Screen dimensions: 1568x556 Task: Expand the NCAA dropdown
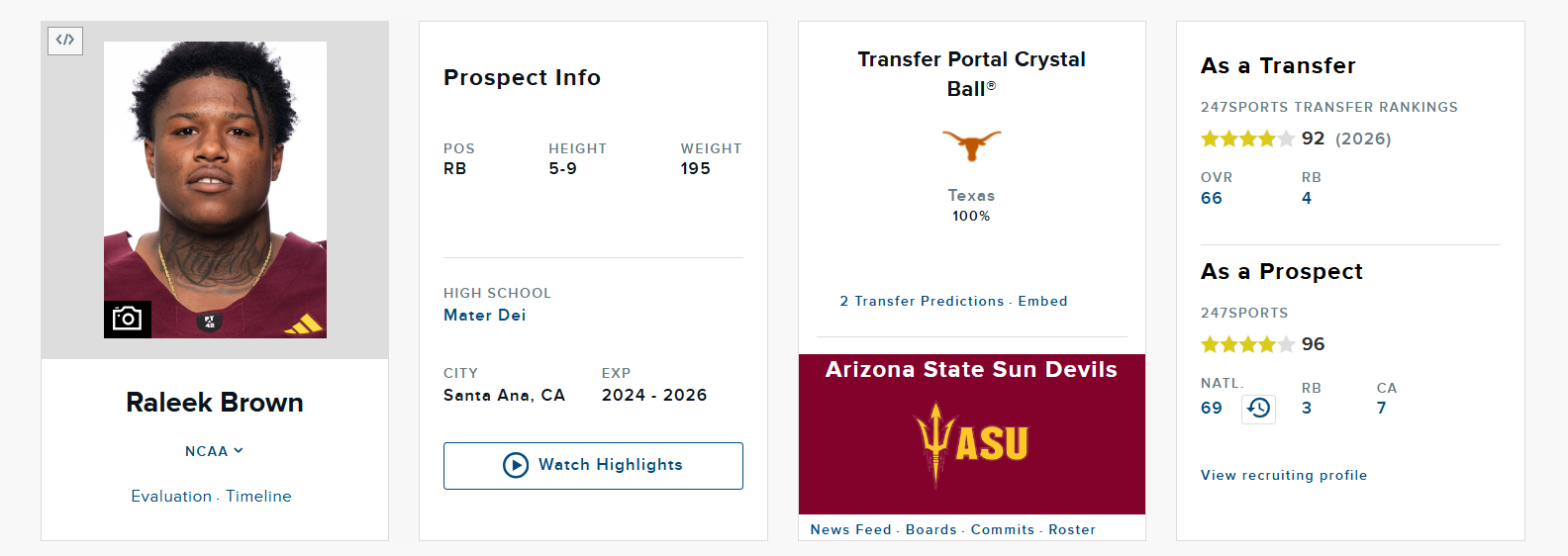click(214, 451)
